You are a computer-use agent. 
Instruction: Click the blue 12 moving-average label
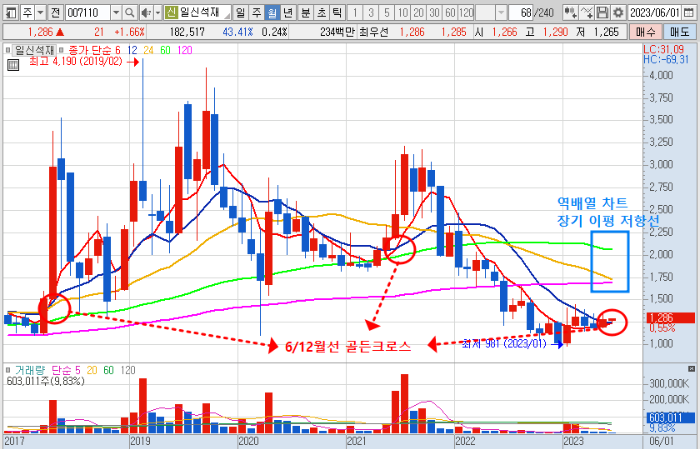(x=132, y=50)
